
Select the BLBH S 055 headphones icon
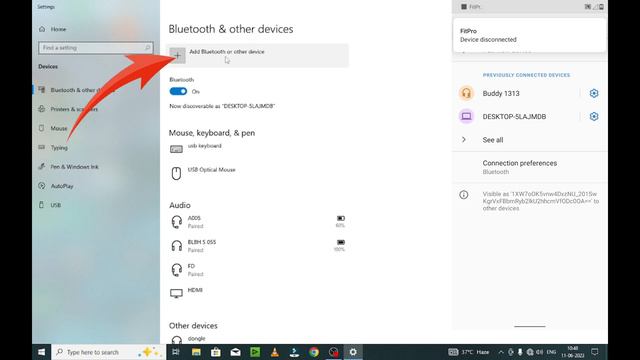(177, 246)
